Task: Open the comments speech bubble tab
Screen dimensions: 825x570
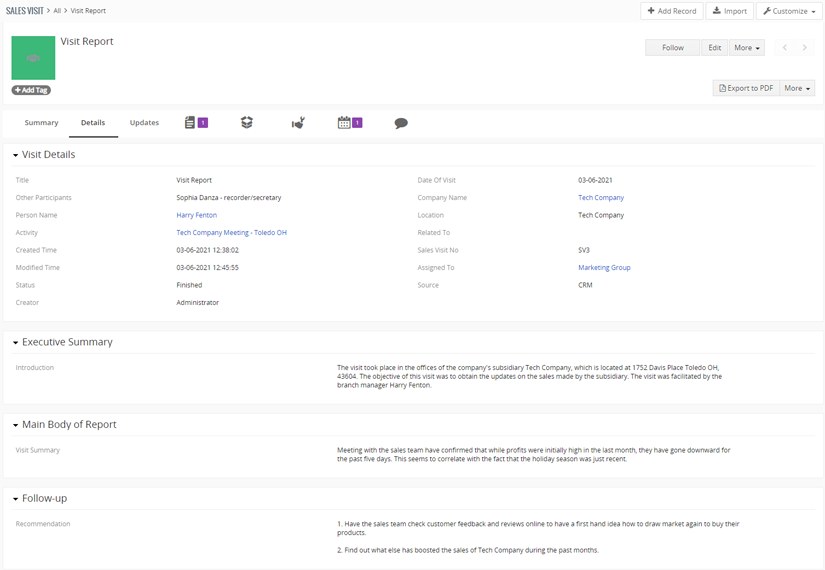Action: point(401,123)
